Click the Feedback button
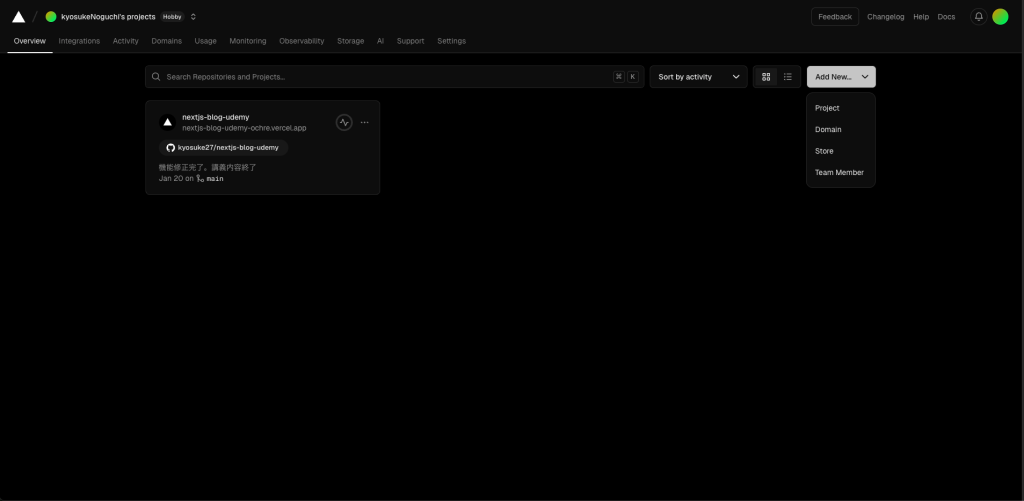The image size is (1024, 501). 834,17
